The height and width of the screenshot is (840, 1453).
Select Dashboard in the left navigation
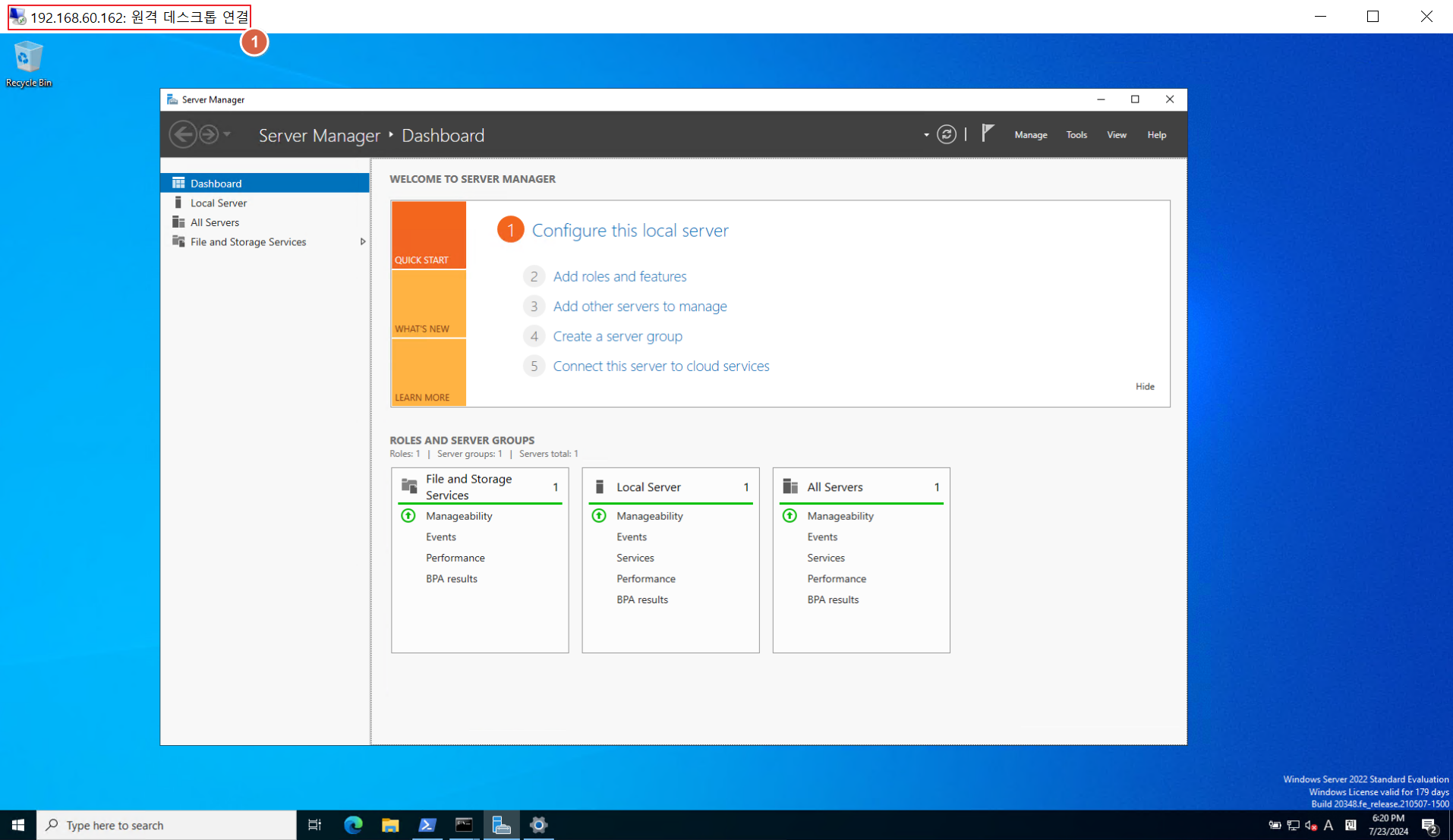point(265,183)
